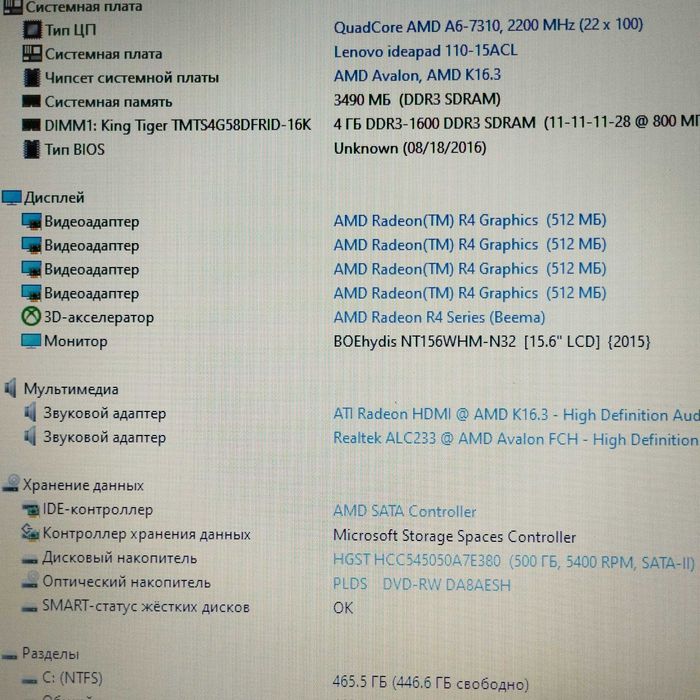Open the Lenovo ideapad 110-15ACL link
Viewport: 700px width, 700px height.
pos(425,51)
